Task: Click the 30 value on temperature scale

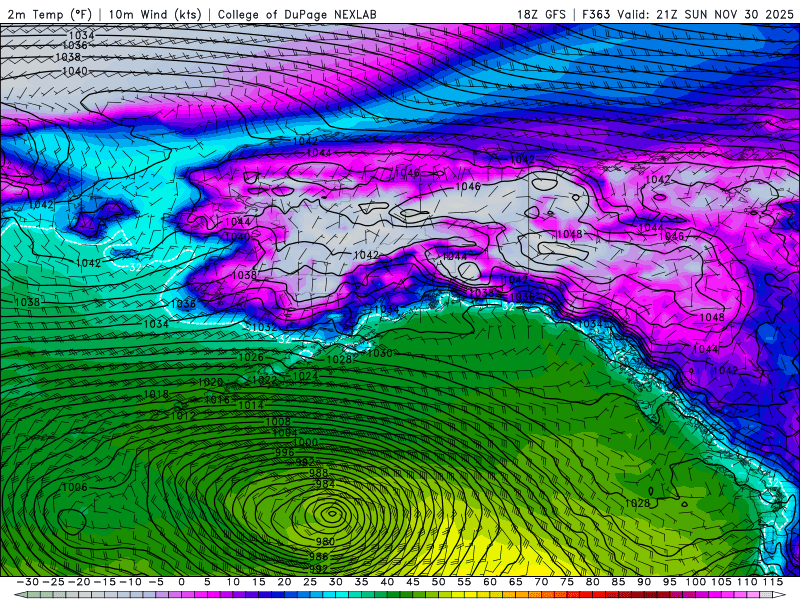Action: pos(336,582)
